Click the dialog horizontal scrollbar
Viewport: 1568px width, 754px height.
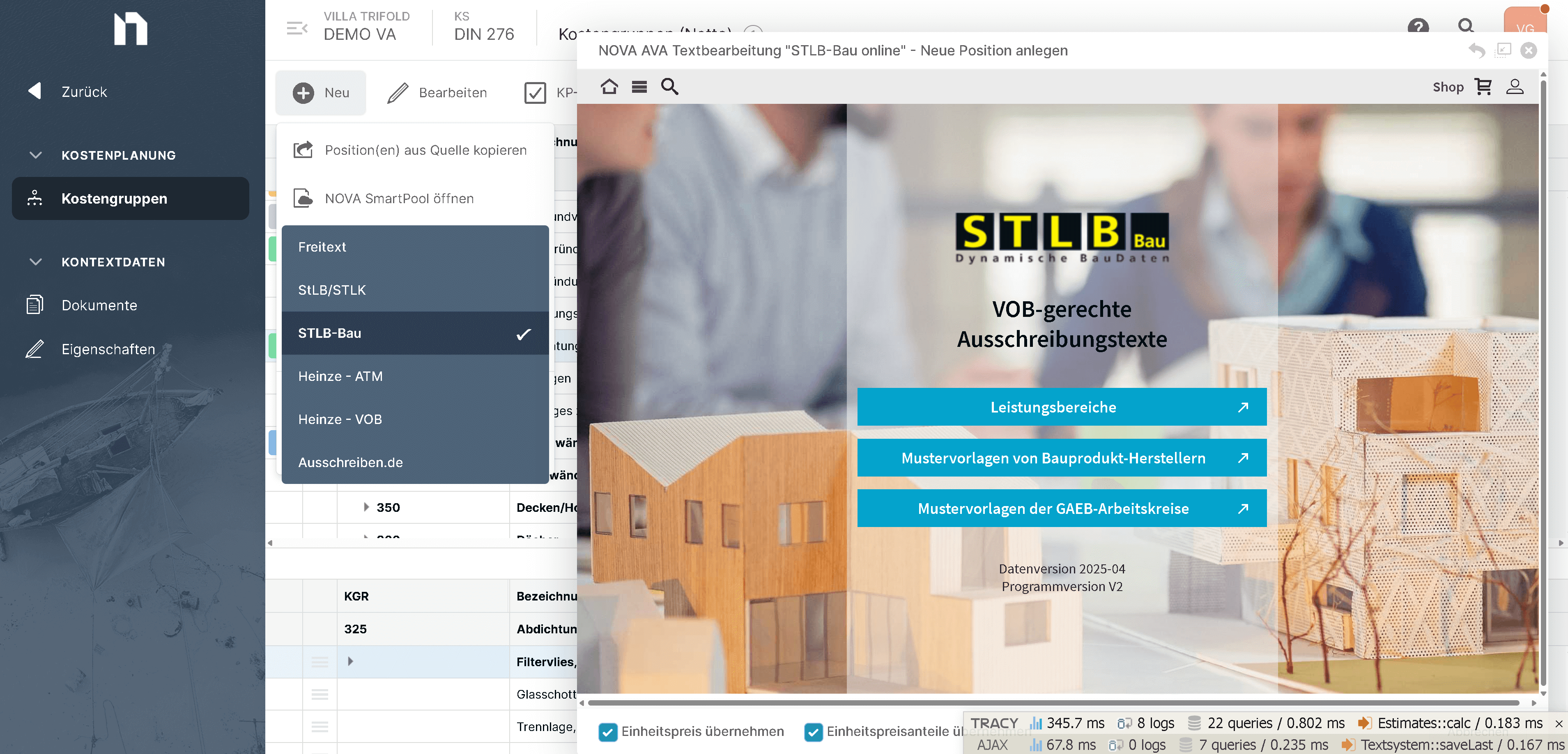coord(1053,703)
